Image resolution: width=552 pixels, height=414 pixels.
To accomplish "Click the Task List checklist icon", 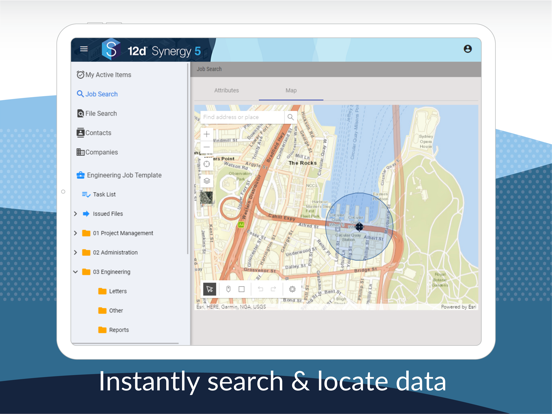I will pos(86,194).
